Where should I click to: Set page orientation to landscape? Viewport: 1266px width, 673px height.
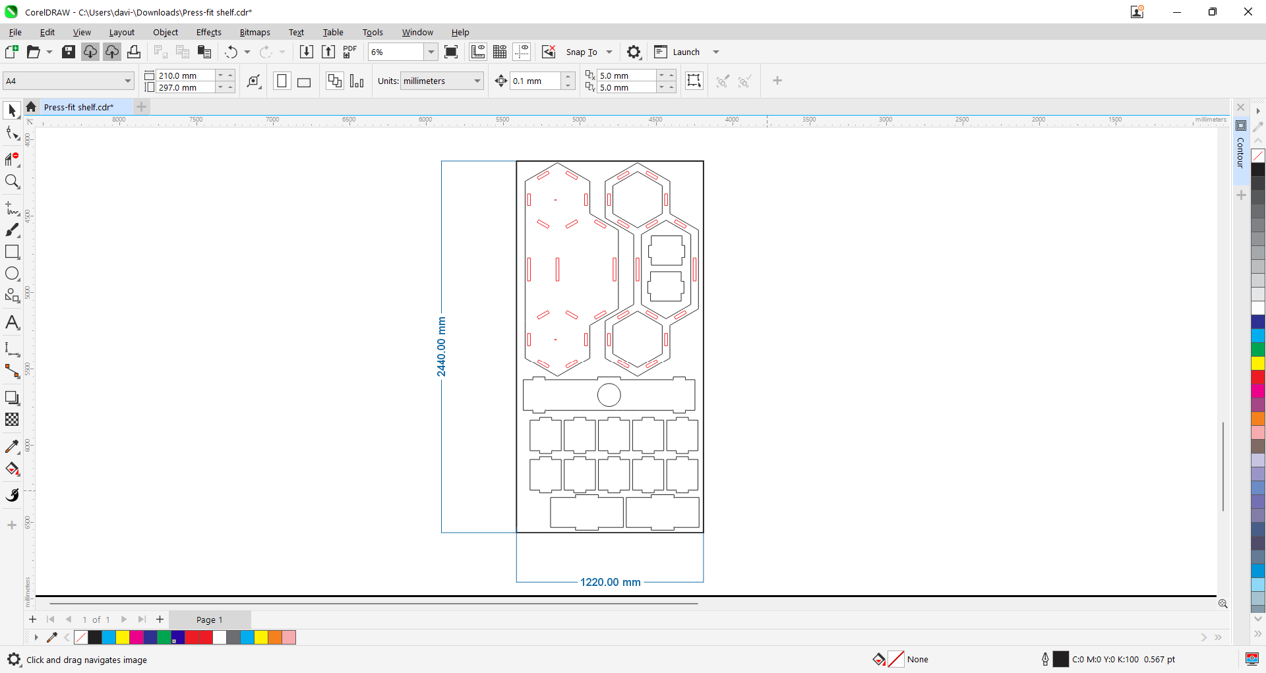point(303,81)
